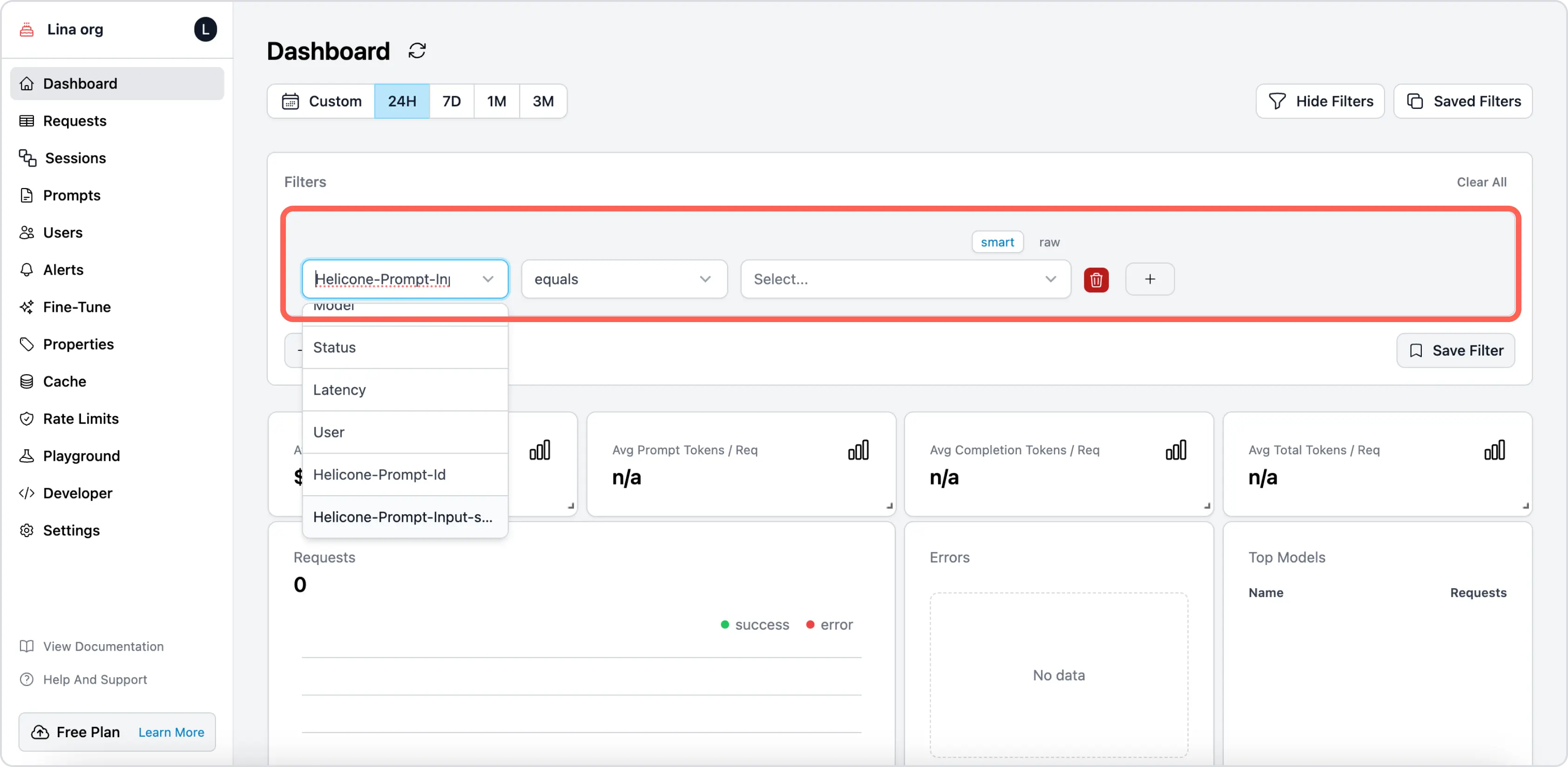This screenshot has height=767, width=1568.
Task: Select Properties using the tag icon
Action: pos(27,344)
